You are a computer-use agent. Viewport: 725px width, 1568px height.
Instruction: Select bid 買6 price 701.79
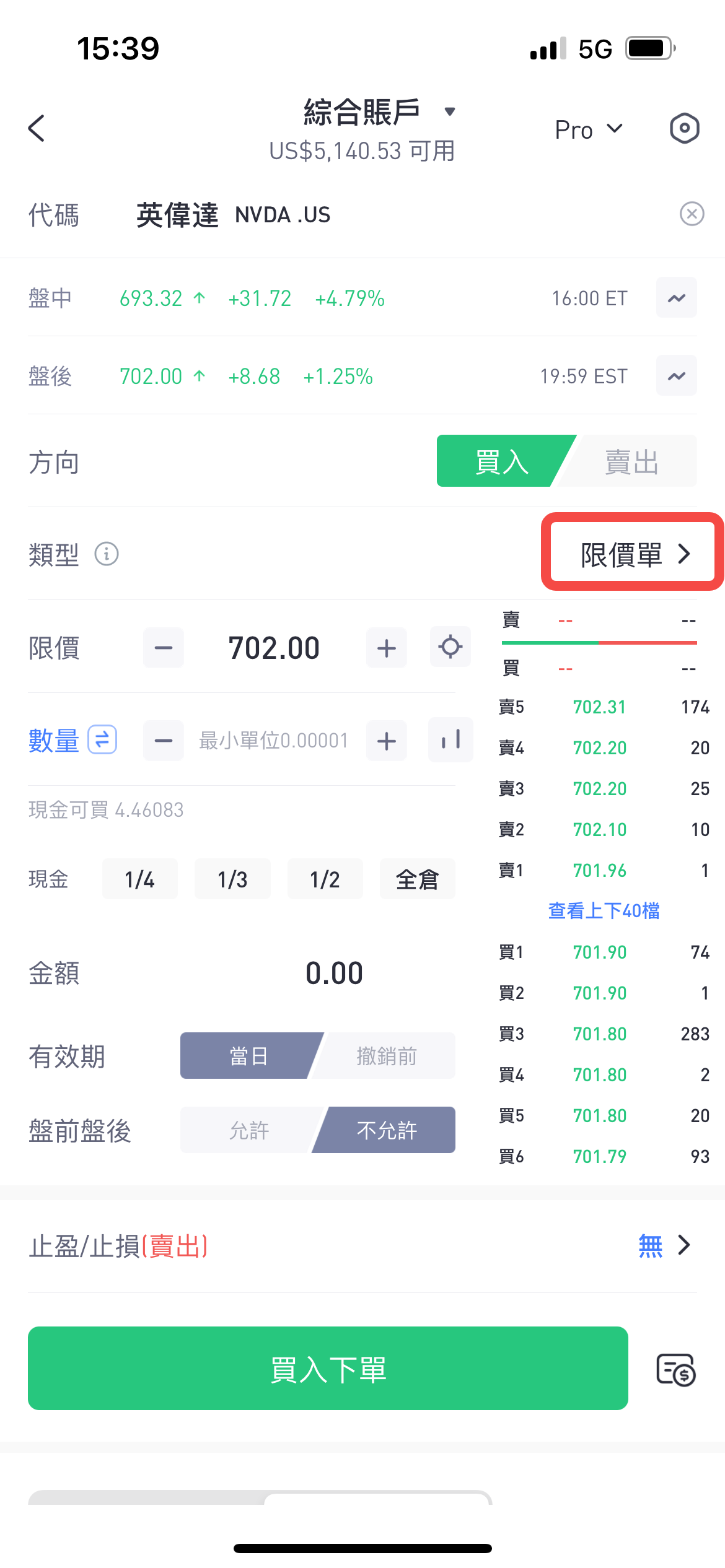click(599, 1156)
